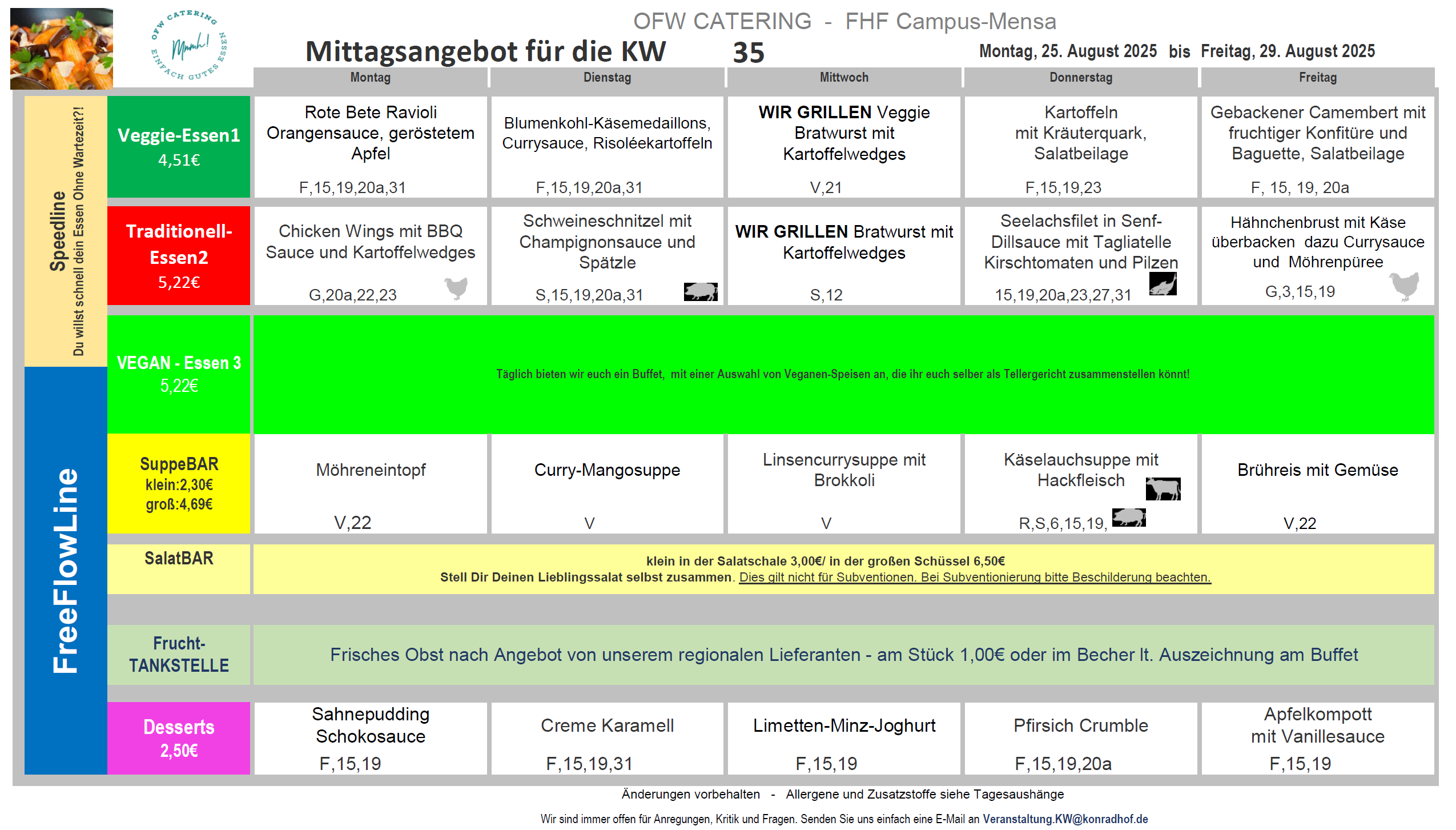This screenshot has width=1456, height=830.
Task: Click 'Limetten-Minz-Joghurt' dessert text
Action: point(844,725)
